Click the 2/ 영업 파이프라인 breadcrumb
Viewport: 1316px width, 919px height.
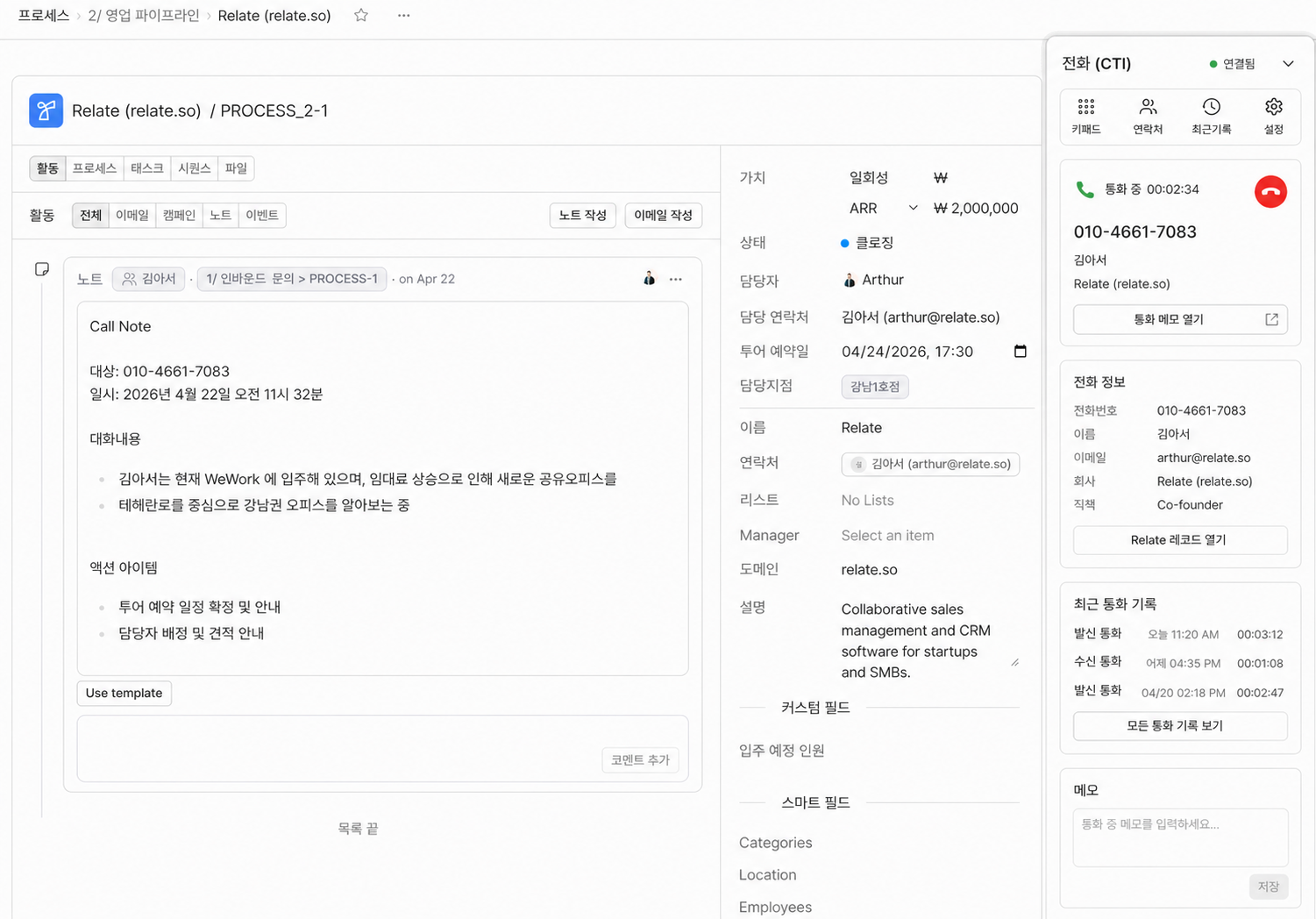point(144,16)
